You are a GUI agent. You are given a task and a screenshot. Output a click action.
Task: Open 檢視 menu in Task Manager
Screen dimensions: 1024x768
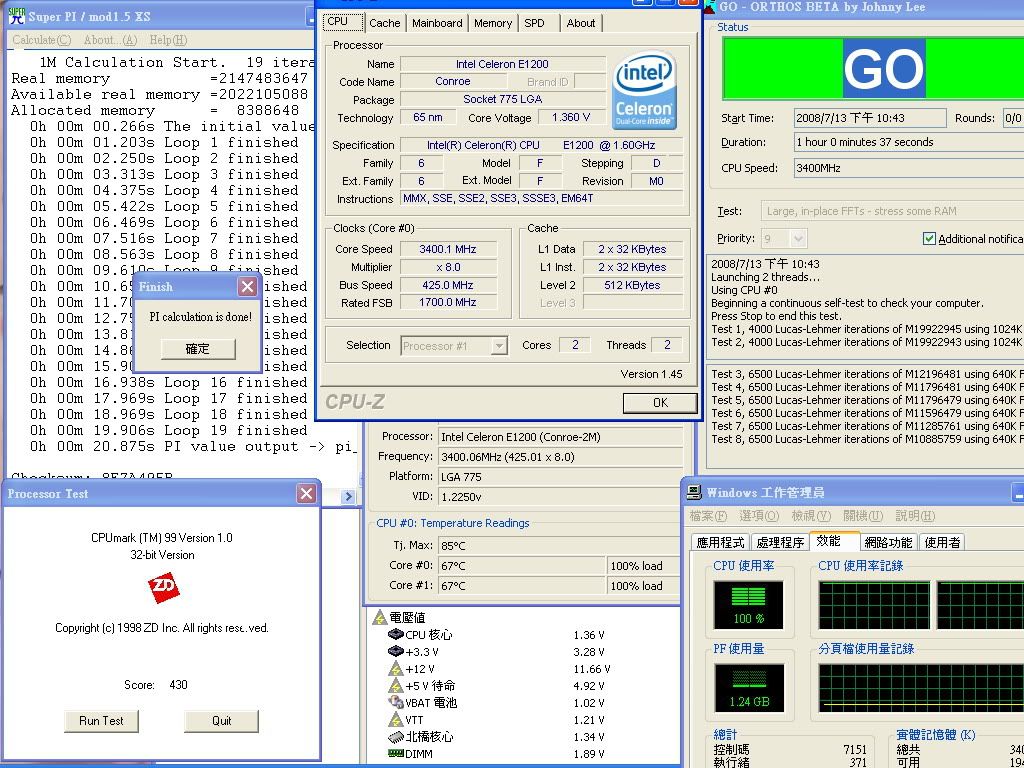[811, 516]
